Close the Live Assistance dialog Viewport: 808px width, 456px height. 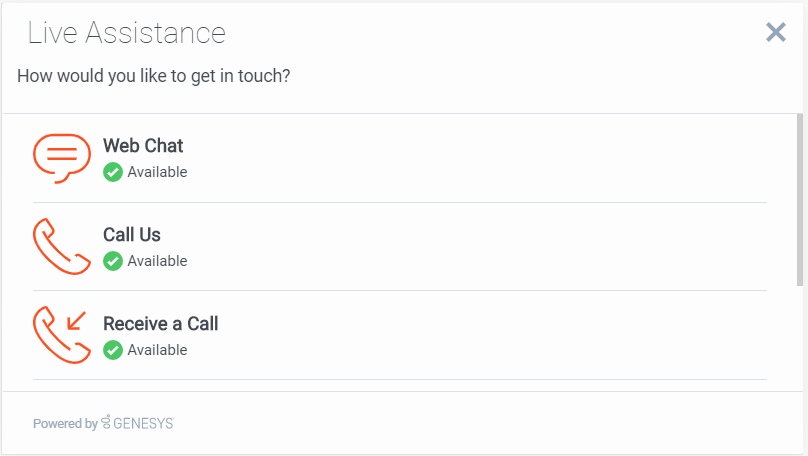tap(775, 33)
